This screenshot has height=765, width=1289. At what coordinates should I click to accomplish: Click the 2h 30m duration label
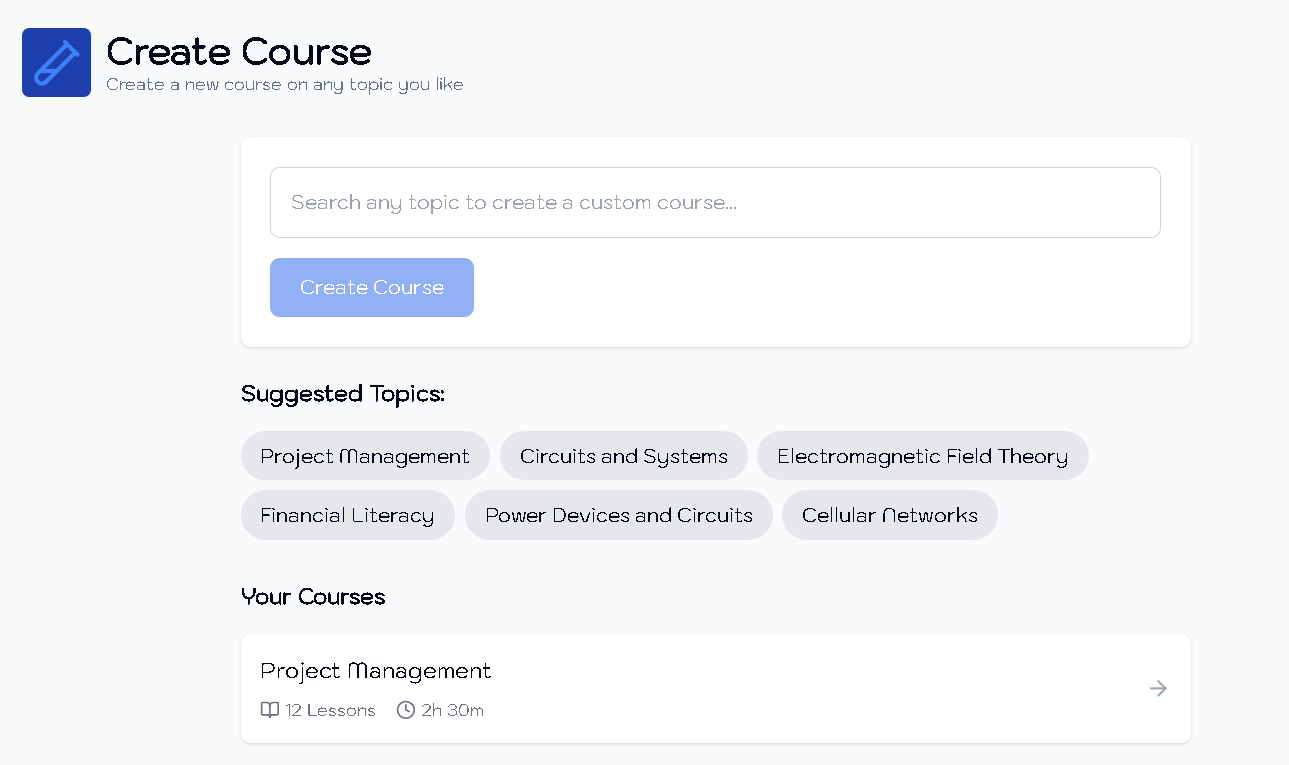(452, 710)
